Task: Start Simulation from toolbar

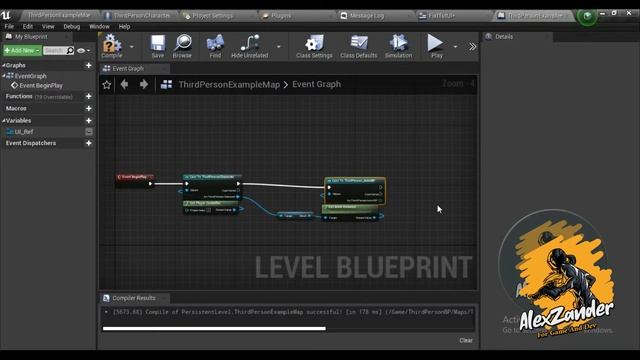Action: [398, 46]
